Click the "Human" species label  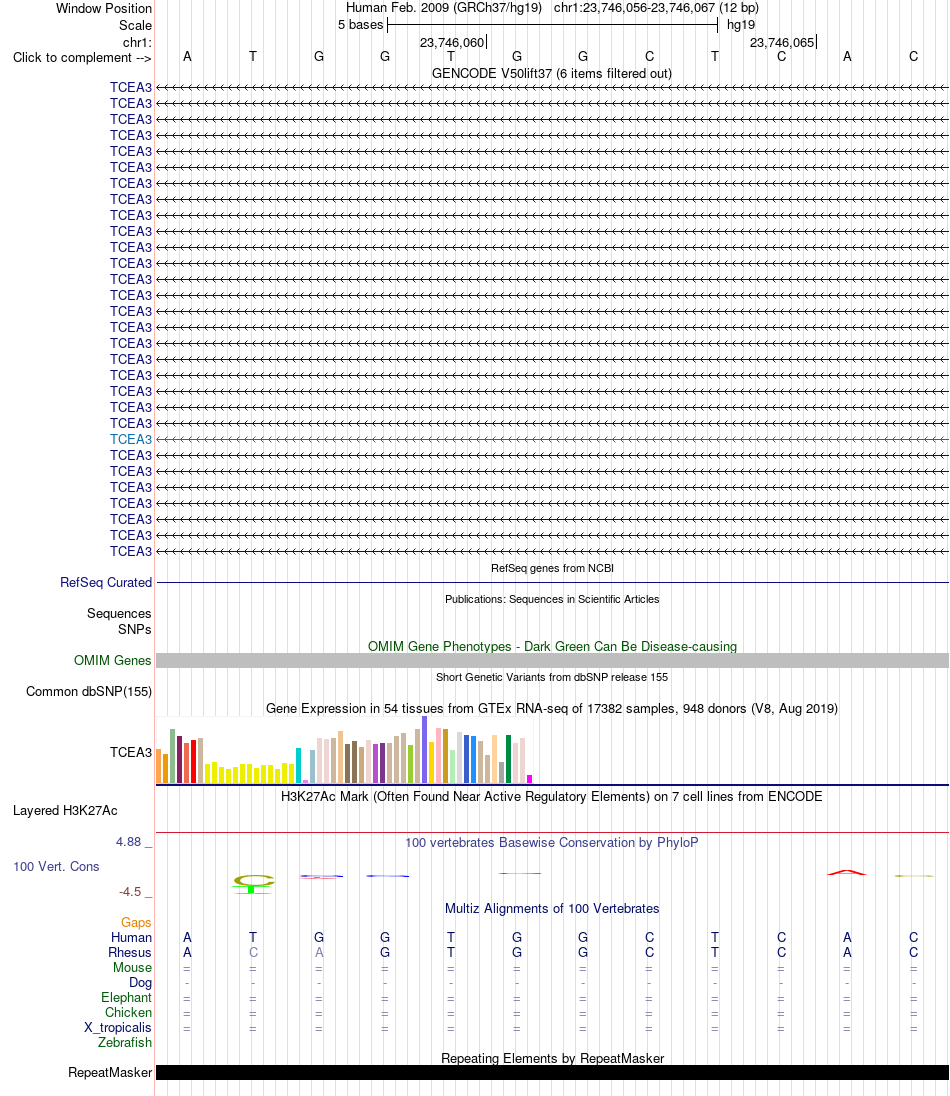[131, 937]
